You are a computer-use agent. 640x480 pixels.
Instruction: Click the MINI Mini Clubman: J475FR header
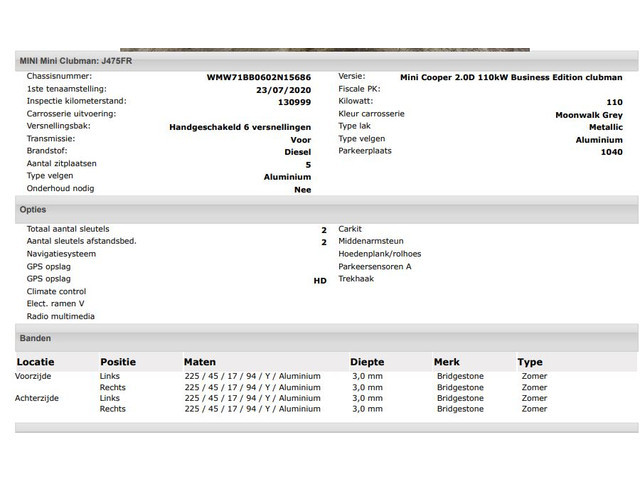(x=76, y=61)
